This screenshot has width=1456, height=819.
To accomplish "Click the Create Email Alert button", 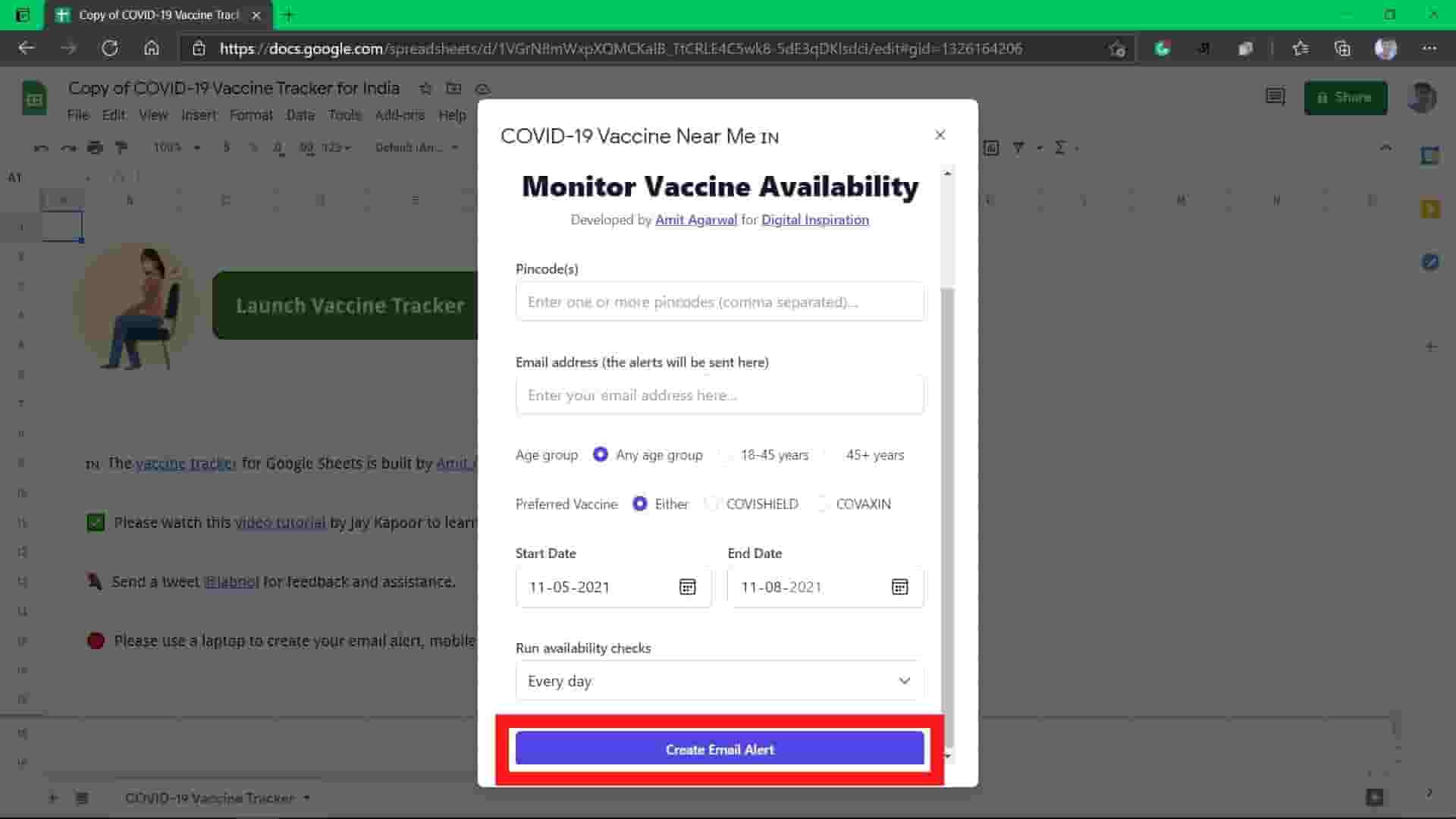I will [720, 749].
